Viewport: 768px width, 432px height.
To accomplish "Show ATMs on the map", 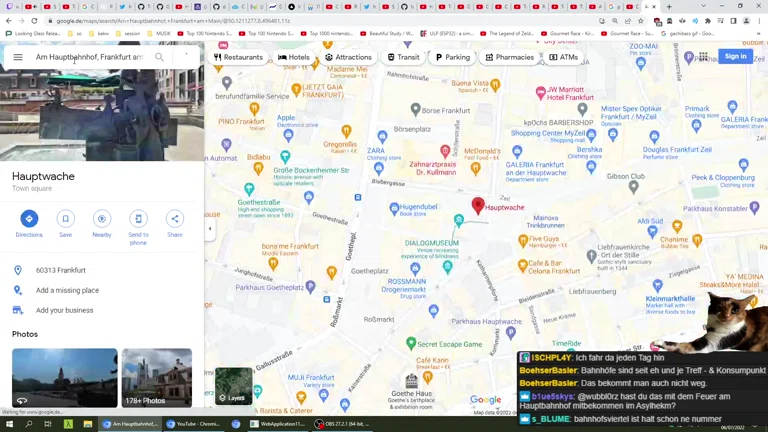I will click(x=564, y=57).
